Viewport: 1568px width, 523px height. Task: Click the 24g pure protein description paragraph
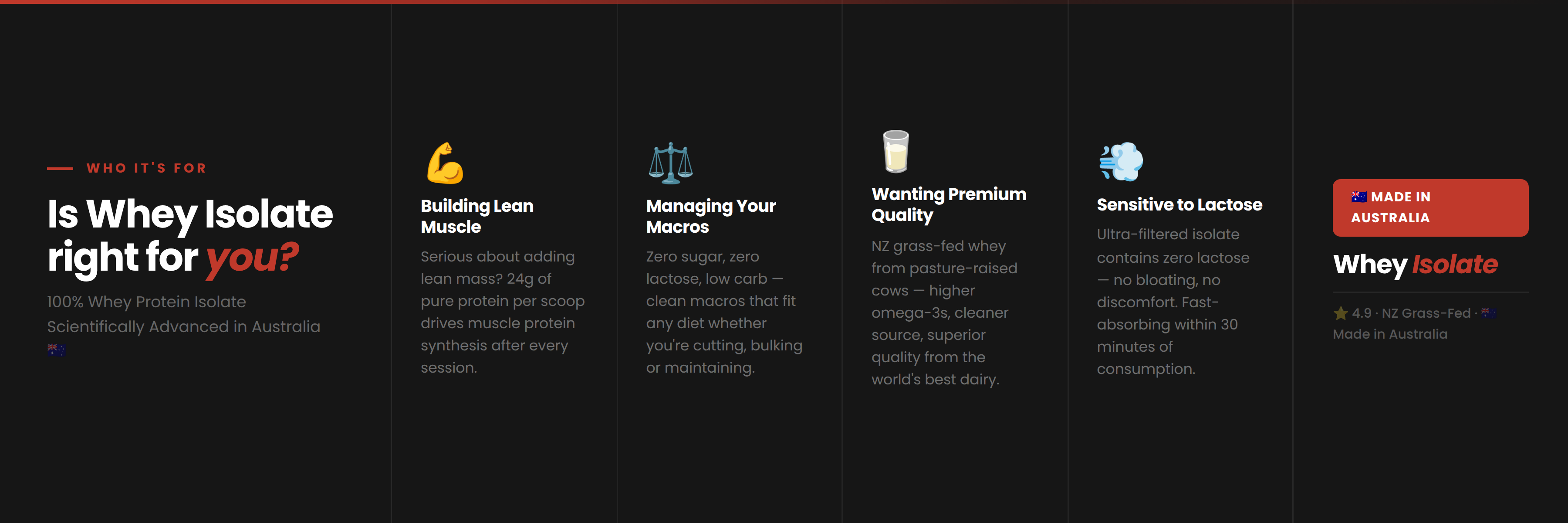[x=502, y=312]
